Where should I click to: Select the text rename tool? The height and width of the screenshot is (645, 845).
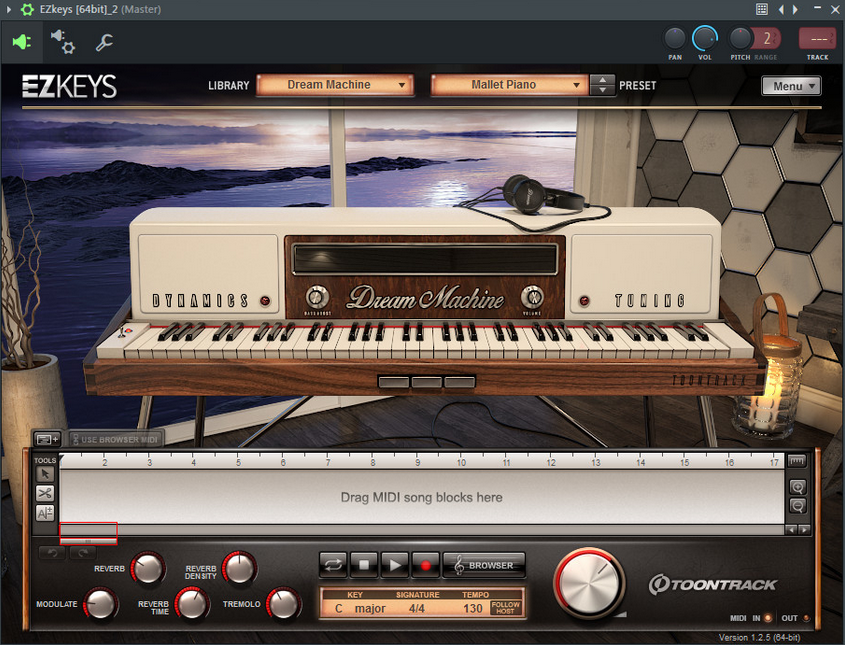[x=45, y=513]
